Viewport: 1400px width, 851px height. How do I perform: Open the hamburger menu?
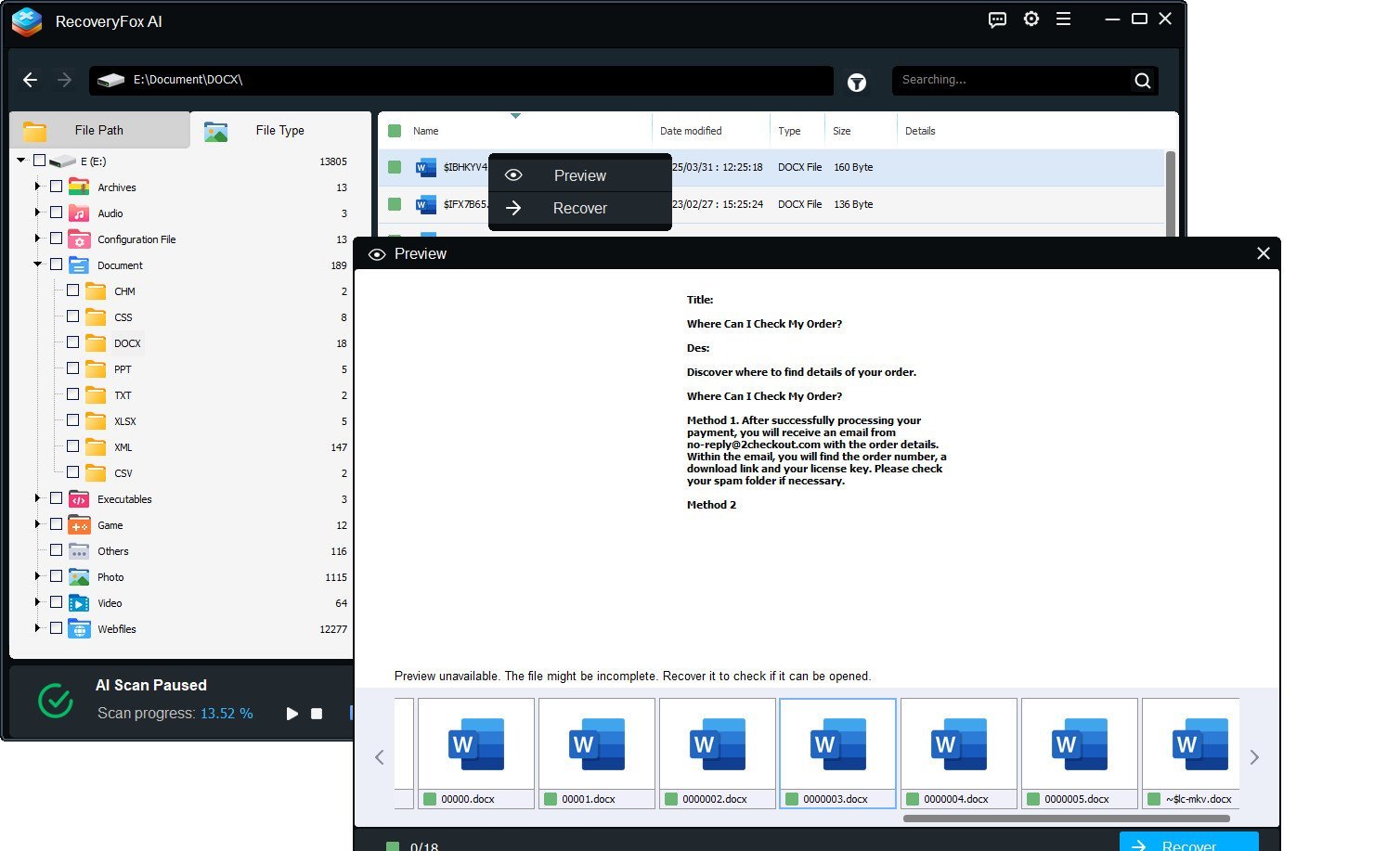(x=1063, y=19)
